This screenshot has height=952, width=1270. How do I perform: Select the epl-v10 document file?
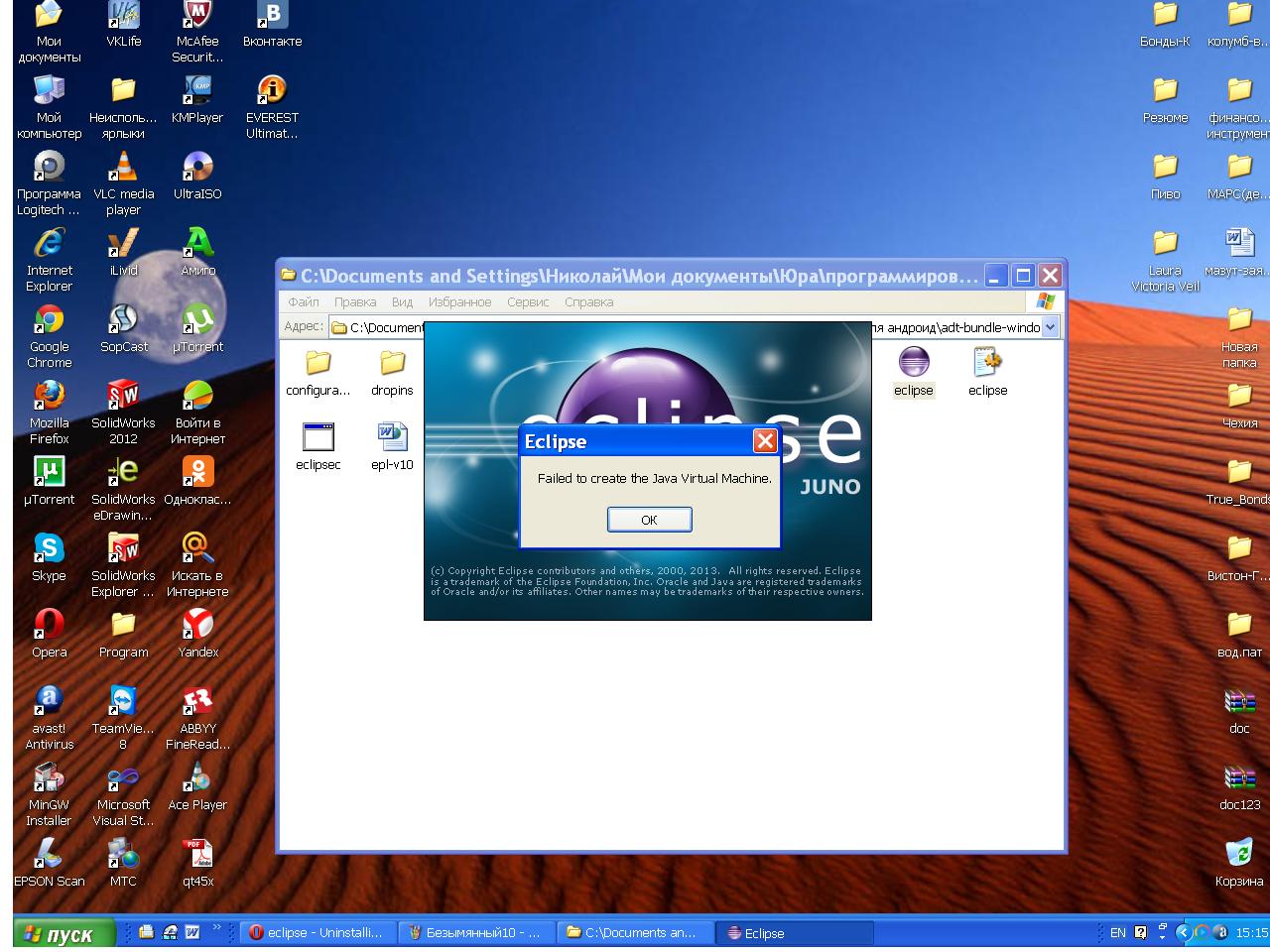click(x=392, y=446)
